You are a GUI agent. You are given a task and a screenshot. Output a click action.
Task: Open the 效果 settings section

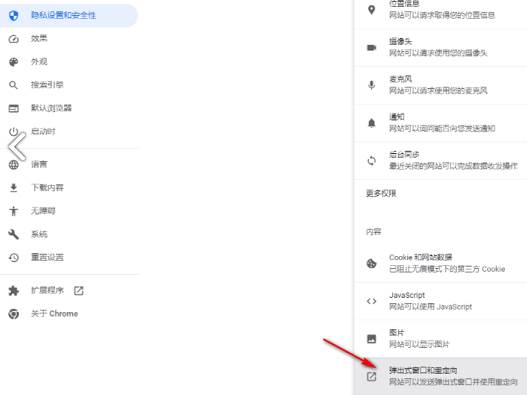click(69, 39)
